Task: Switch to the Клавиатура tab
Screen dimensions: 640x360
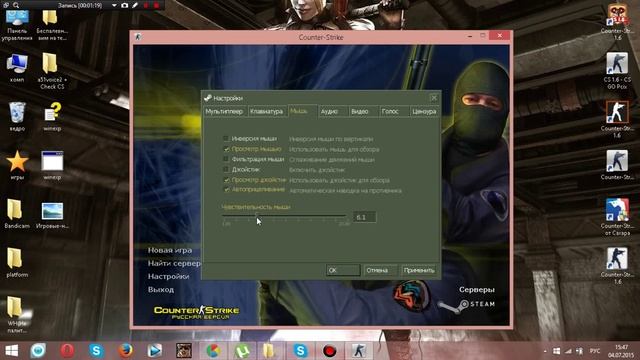Action: [267, 111]
